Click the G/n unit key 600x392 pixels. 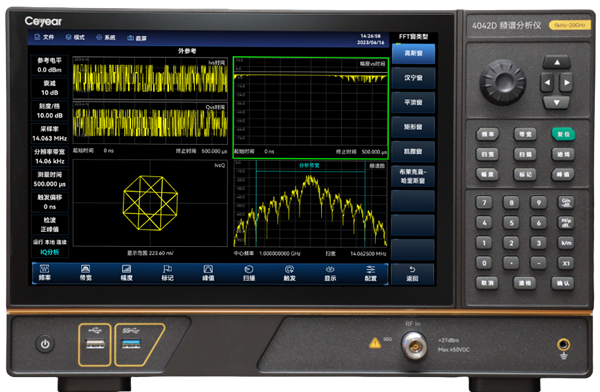point(566,203)
